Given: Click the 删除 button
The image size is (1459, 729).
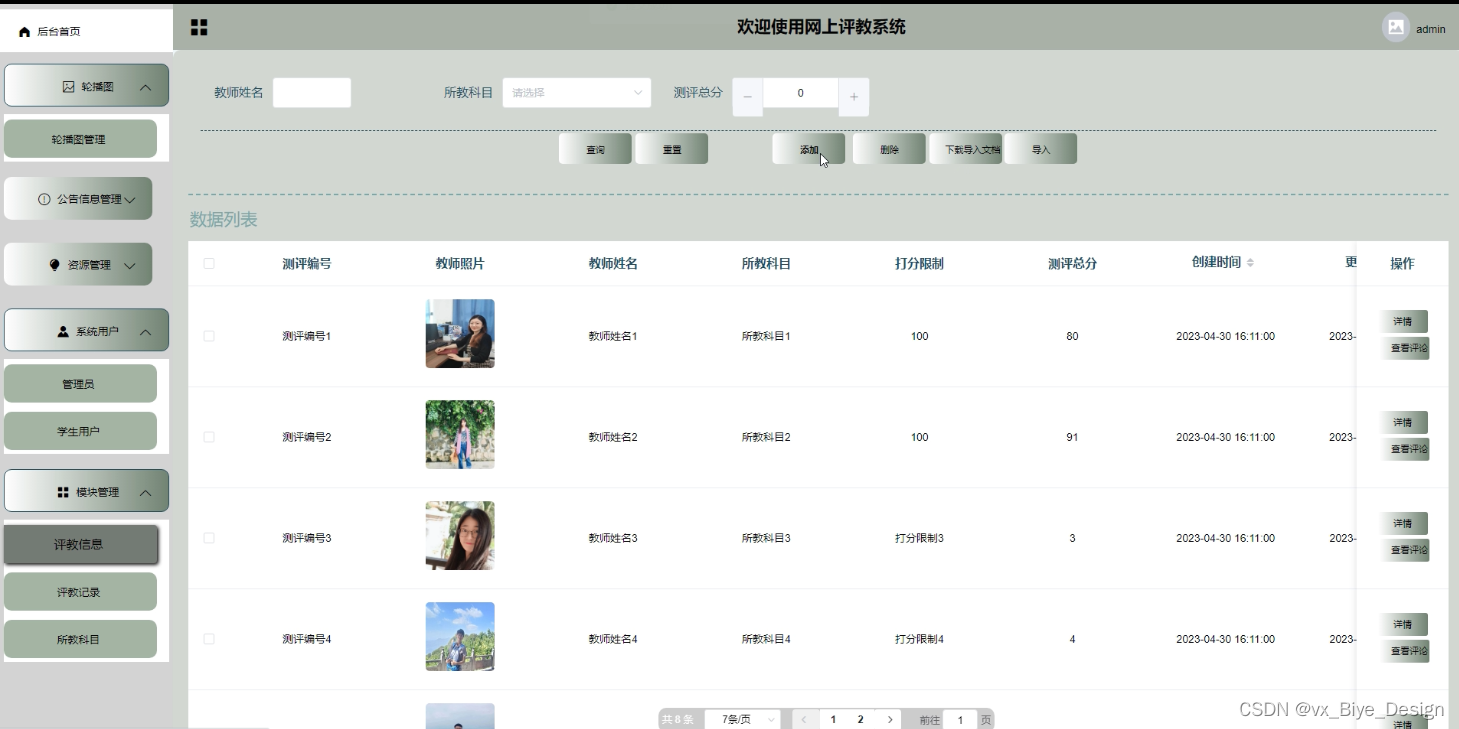Looking at the screenshot, I should pos(889,149).
